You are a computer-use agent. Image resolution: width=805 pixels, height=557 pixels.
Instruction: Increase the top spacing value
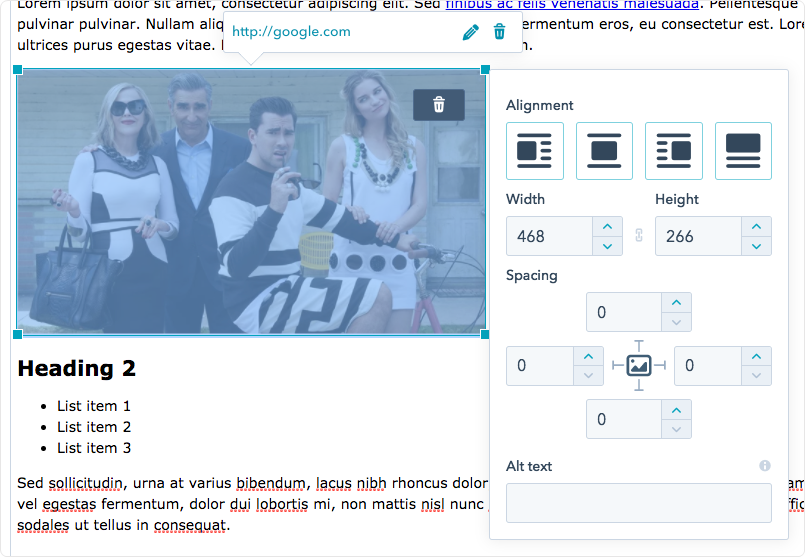tap(677, 303)
